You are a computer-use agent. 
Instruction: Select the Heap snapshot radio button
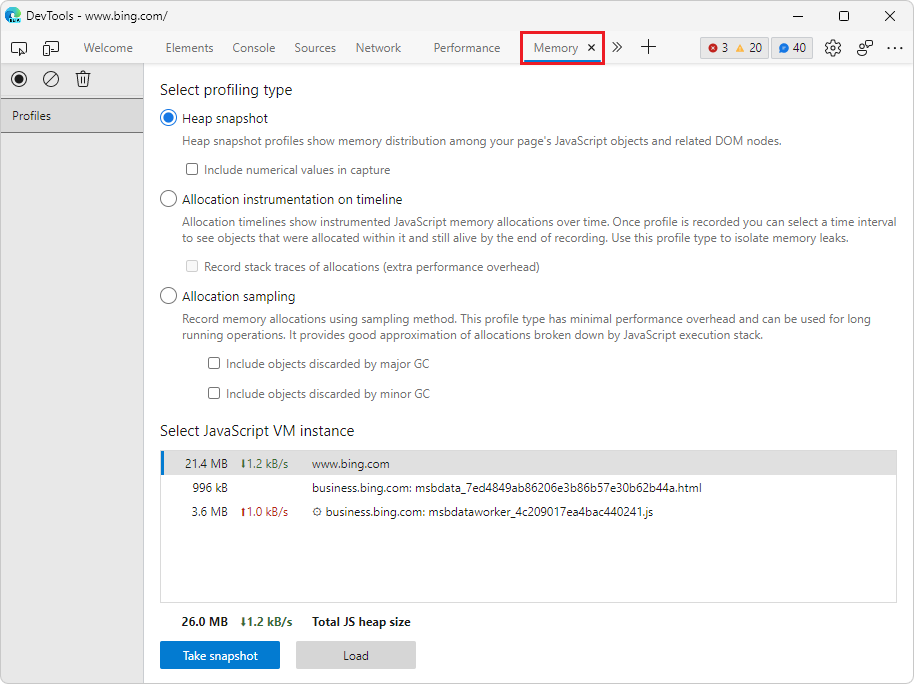click(x=168, y=118)
